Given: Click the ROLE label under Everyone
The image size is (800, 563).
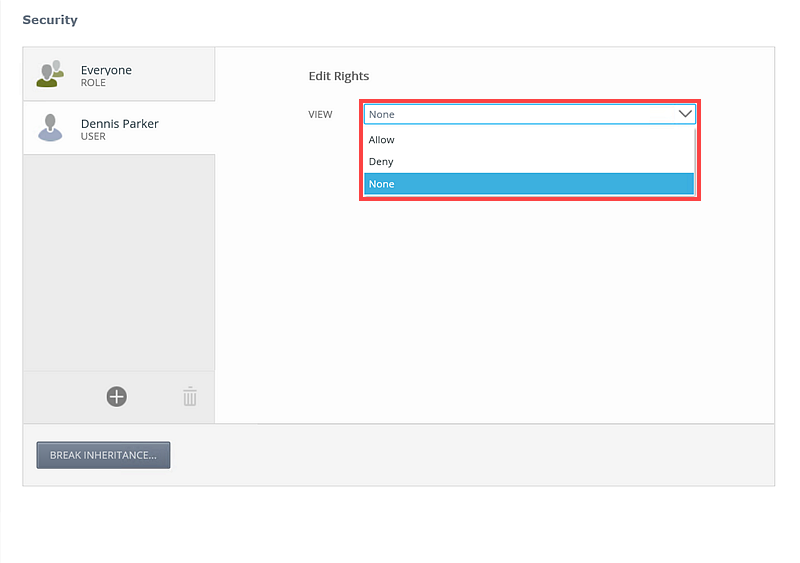Looking at the screenshot, I should (93, 83).
